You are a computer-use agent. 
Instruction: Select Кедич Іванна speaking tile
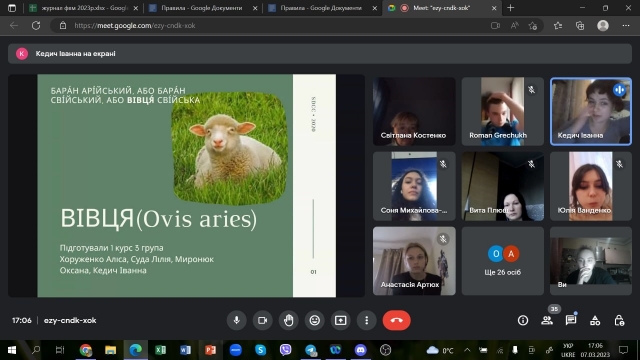point(591,111)
